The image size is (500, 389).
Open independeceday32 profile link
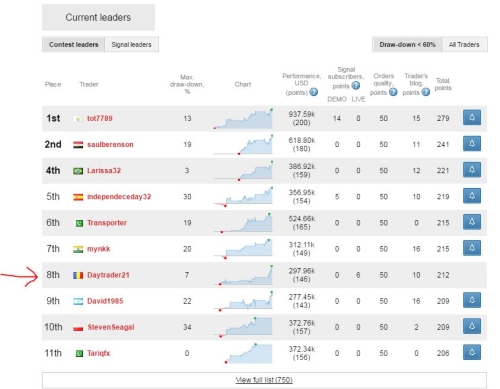click(x=119, y=197)
